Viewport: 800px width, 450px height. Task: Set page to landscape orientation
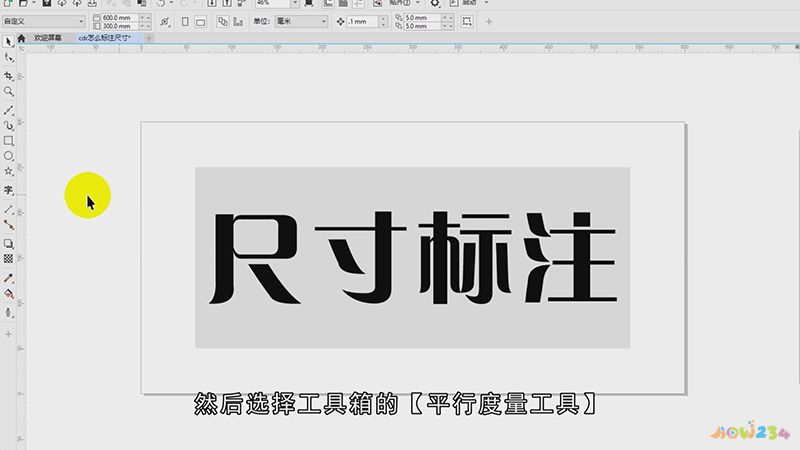click(201, 21)
